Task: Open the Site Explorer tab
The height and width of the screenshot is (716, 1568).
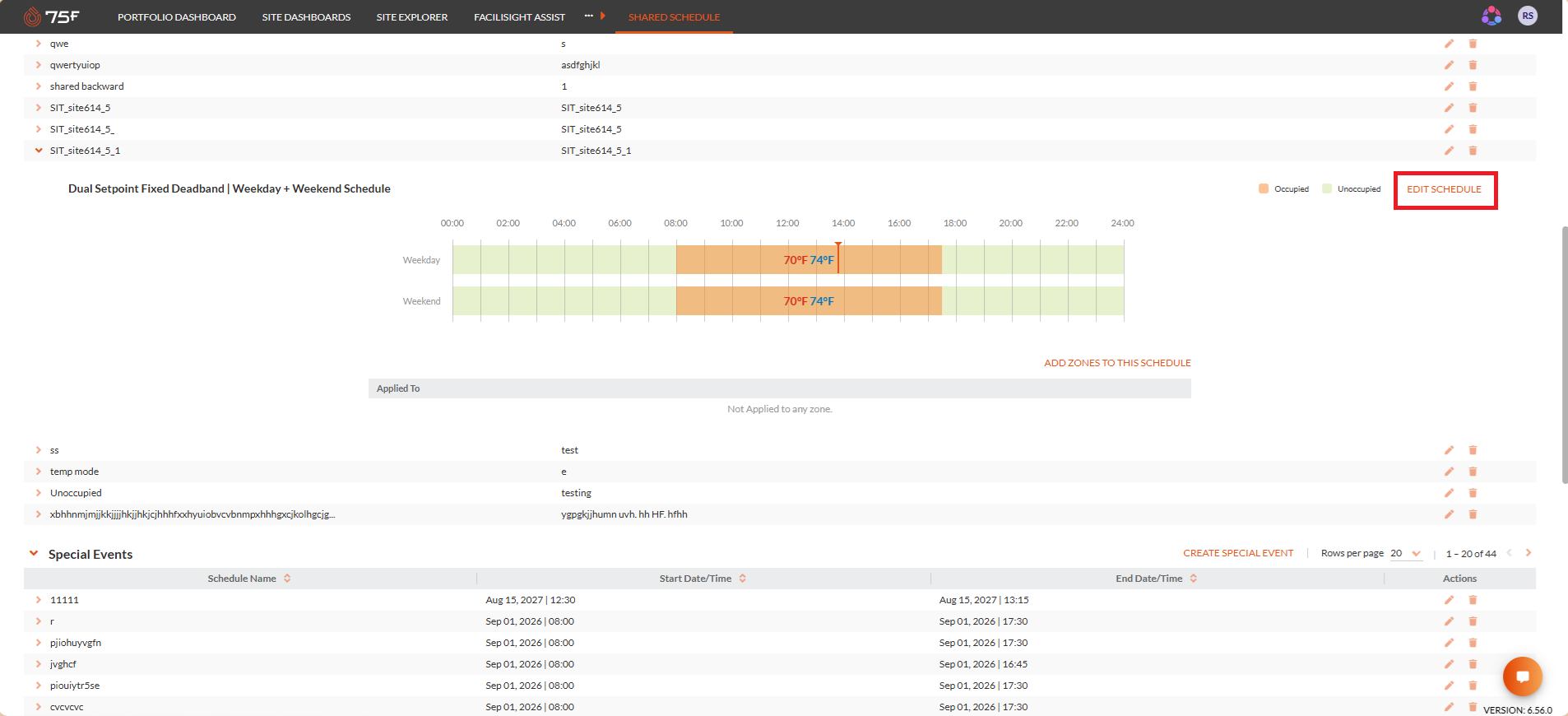Action: tap(412, 17)
